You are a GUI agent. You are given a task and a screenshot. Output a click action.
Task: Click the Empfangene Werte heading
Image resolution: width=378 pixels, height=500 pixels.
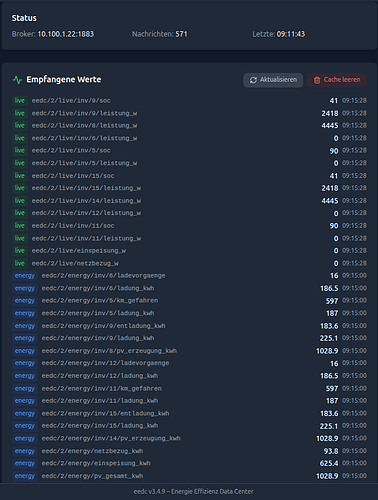(64, 80)
